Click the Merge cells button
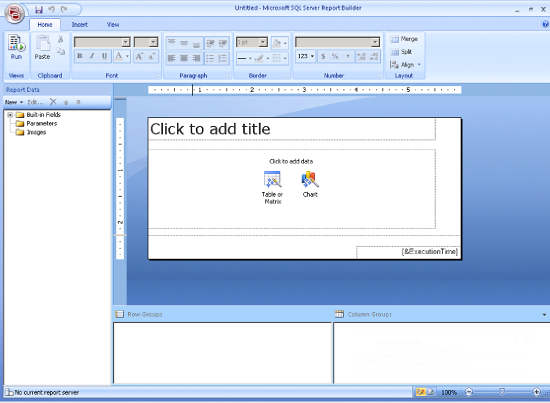Viewport: 550px width, 403px height. click(404, 39)
